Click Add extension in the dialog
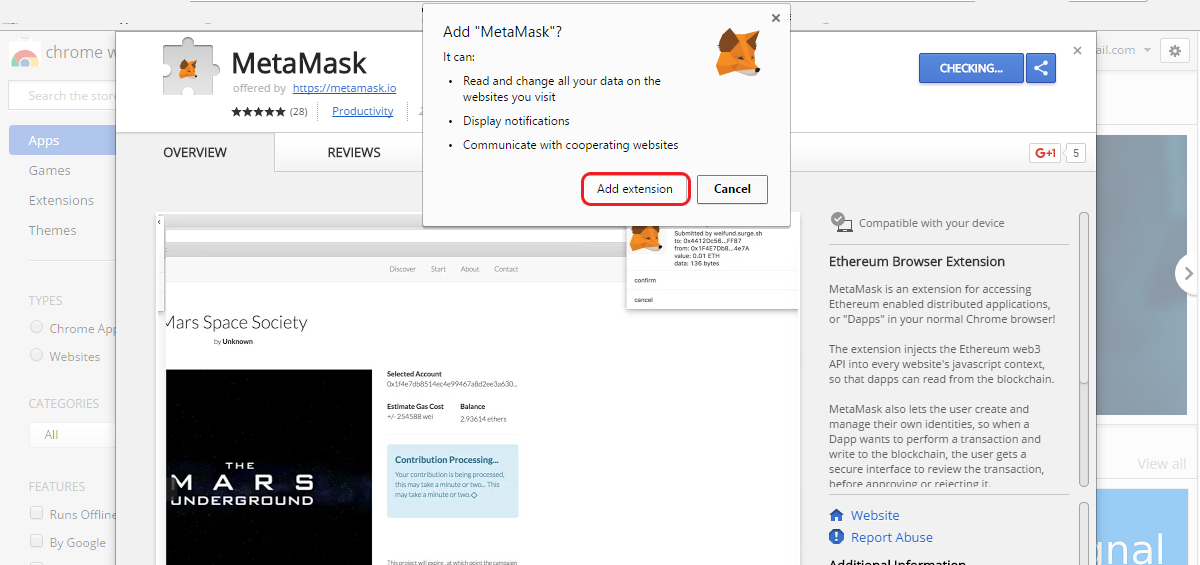The image size is (1200, 565). (x=635, y=189)
